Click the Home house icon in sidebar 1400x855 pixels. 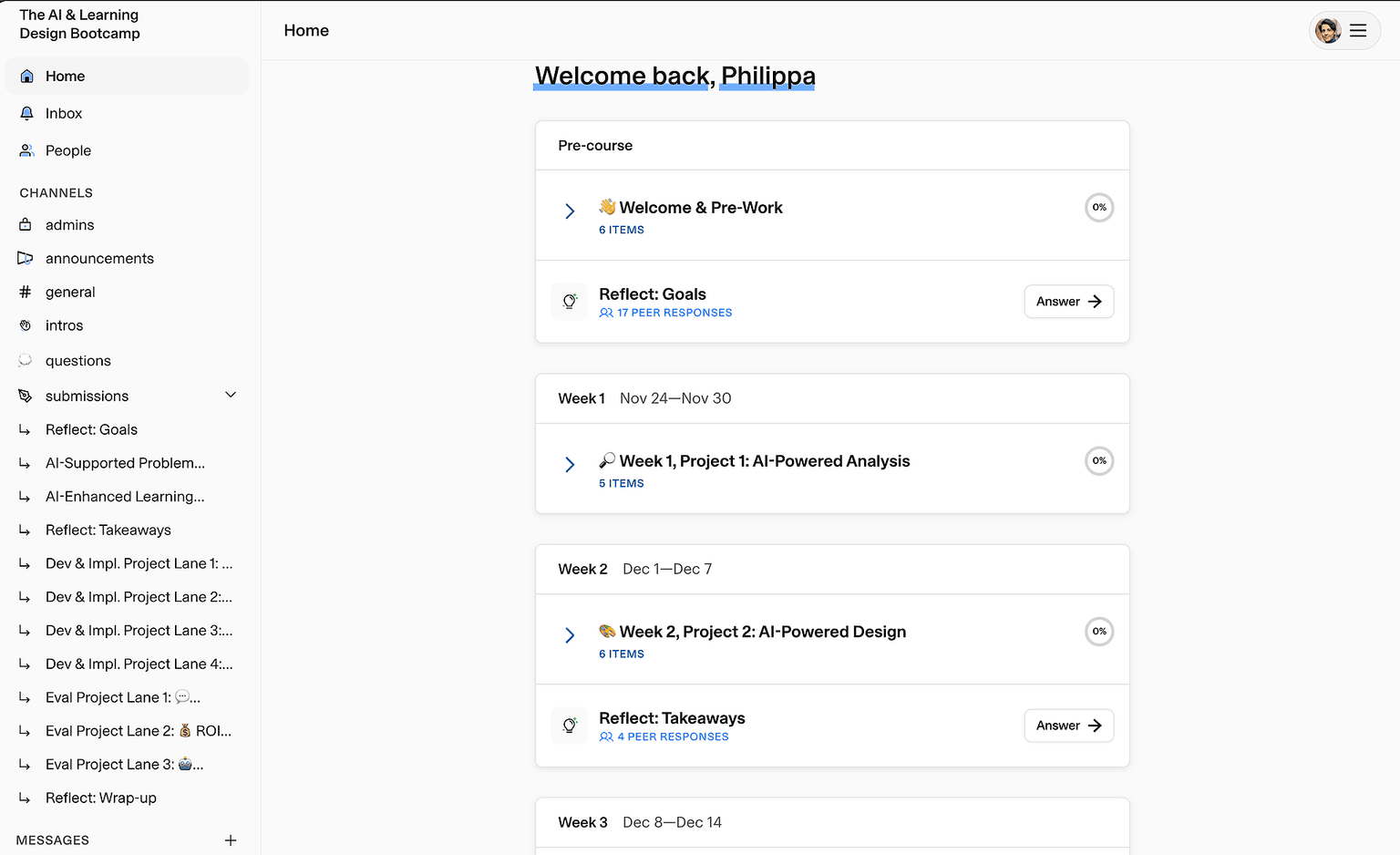pyautogui.click(x=27, y=77)
